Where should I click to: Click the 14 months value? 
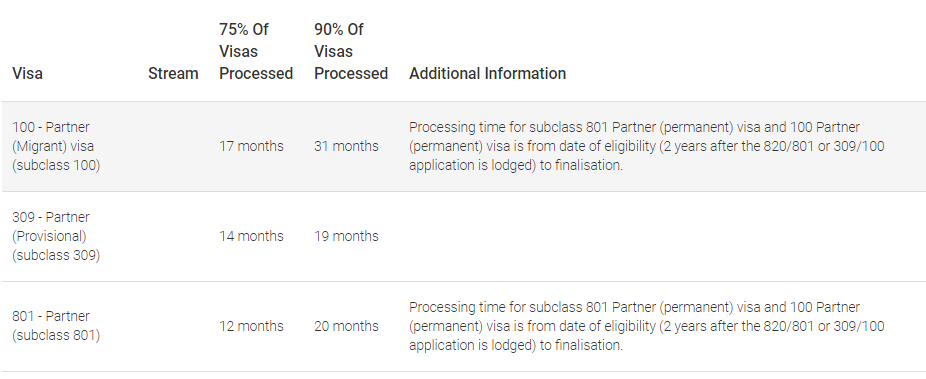pos(251,236)
